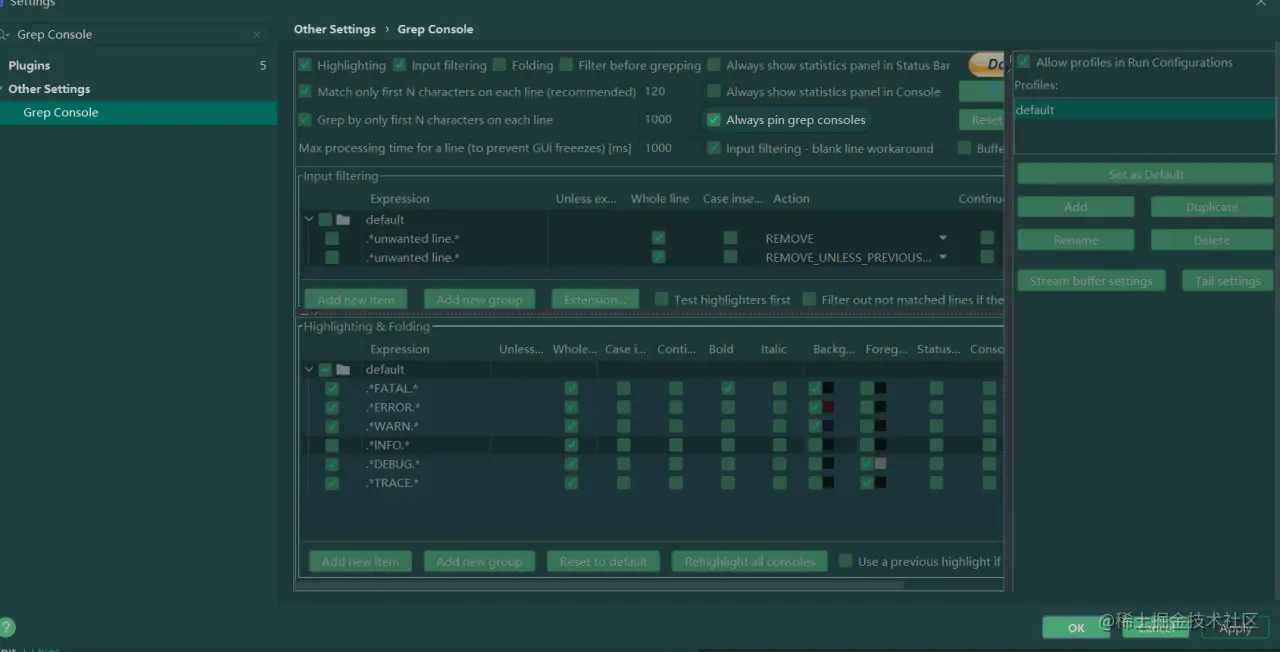Open Tail settings

[1228, 281]
